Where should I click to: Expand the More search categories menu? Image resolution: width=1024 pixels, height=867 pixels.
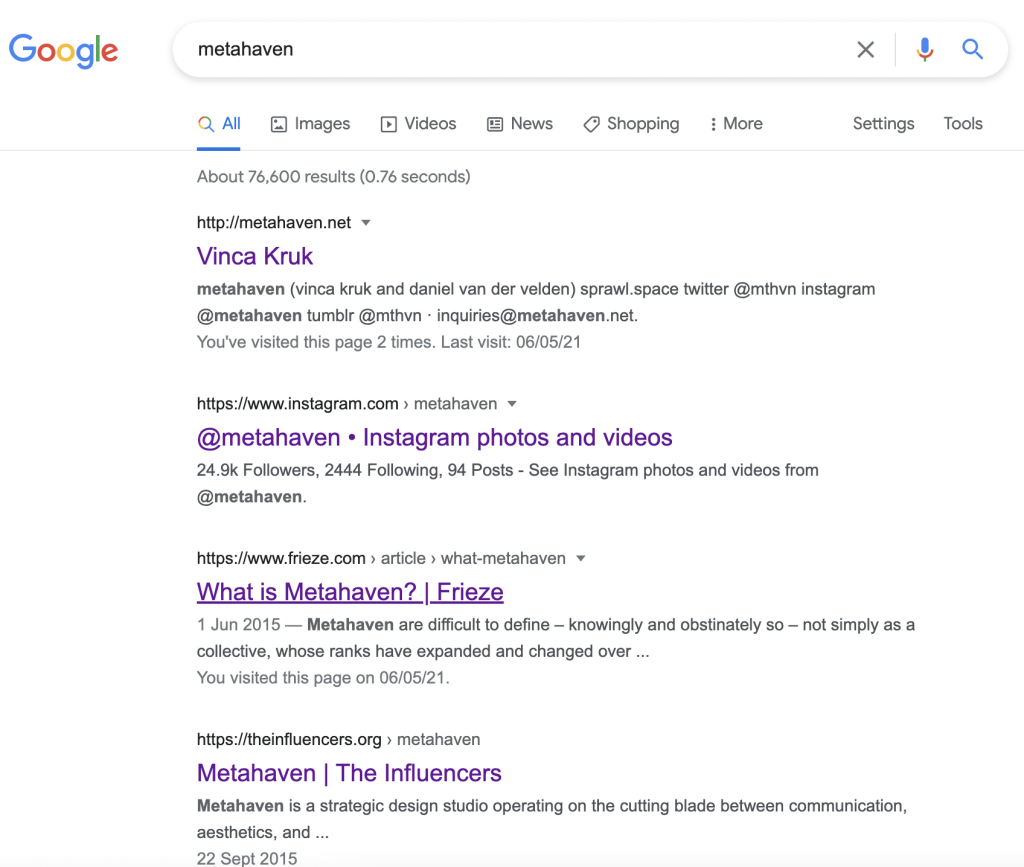click(x=736, y=124)
